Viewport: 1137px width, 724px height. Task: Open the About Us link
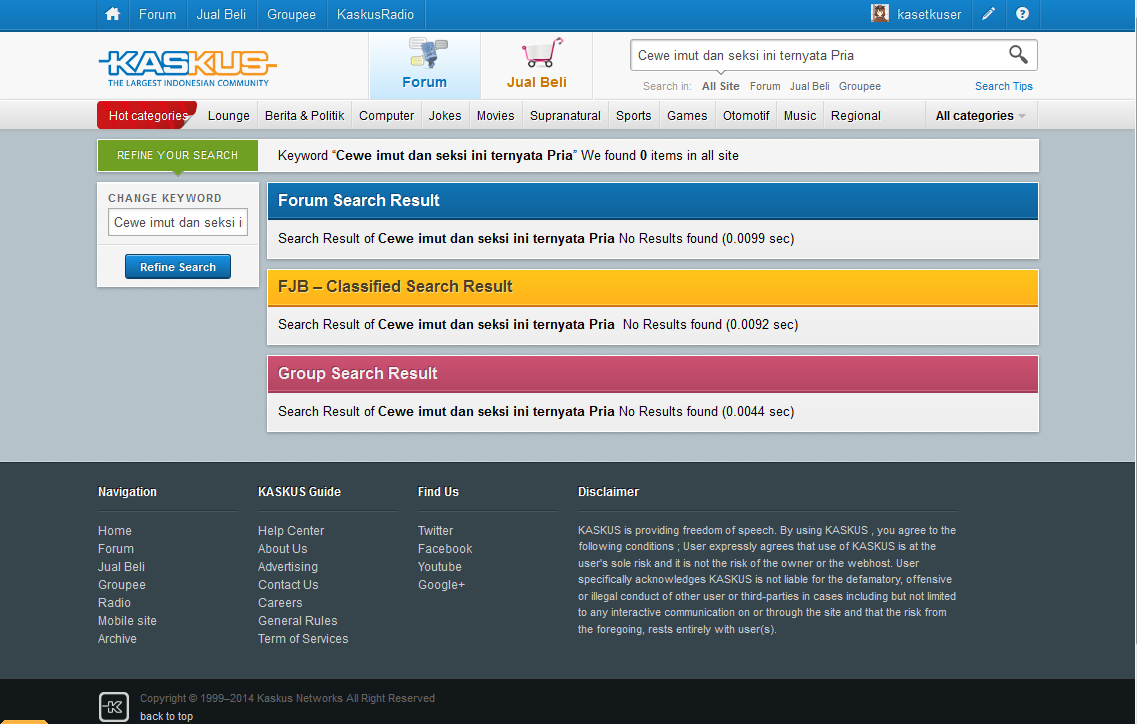pos(283,549)
